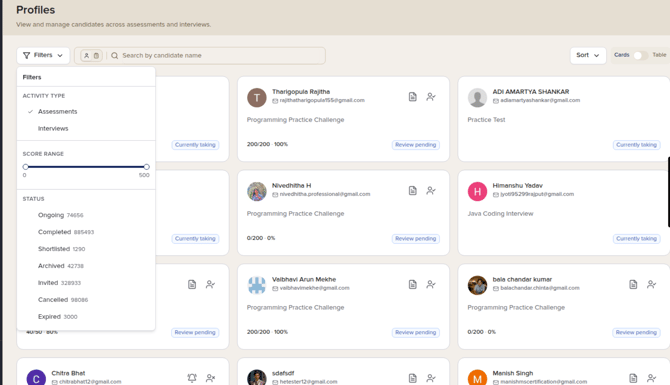Select the Expired status filter
The image size is (670, 385).
[86, 317]
